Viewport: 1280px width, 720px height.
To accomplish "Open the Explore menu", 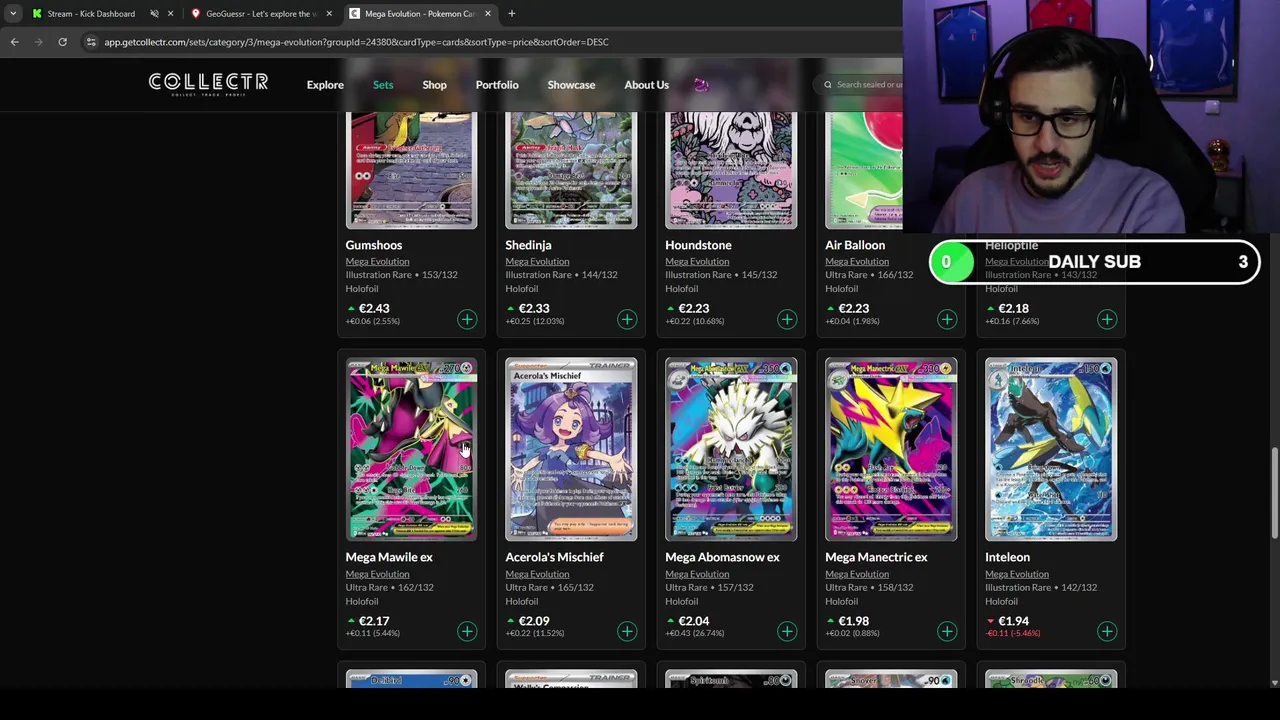I will (325, 85).
